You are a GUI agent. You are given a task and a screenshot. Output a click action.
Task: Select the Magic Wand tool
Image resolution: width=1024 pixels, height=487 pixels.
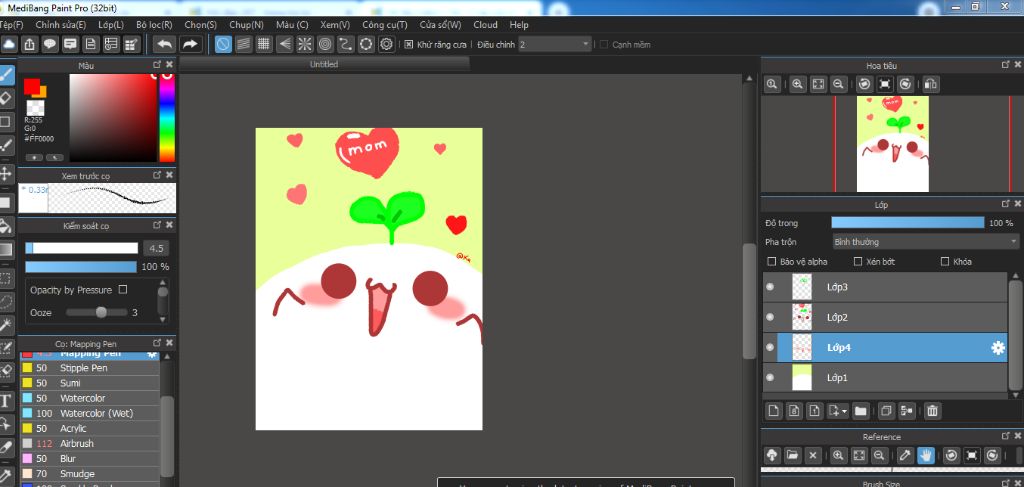coord(7,324)
